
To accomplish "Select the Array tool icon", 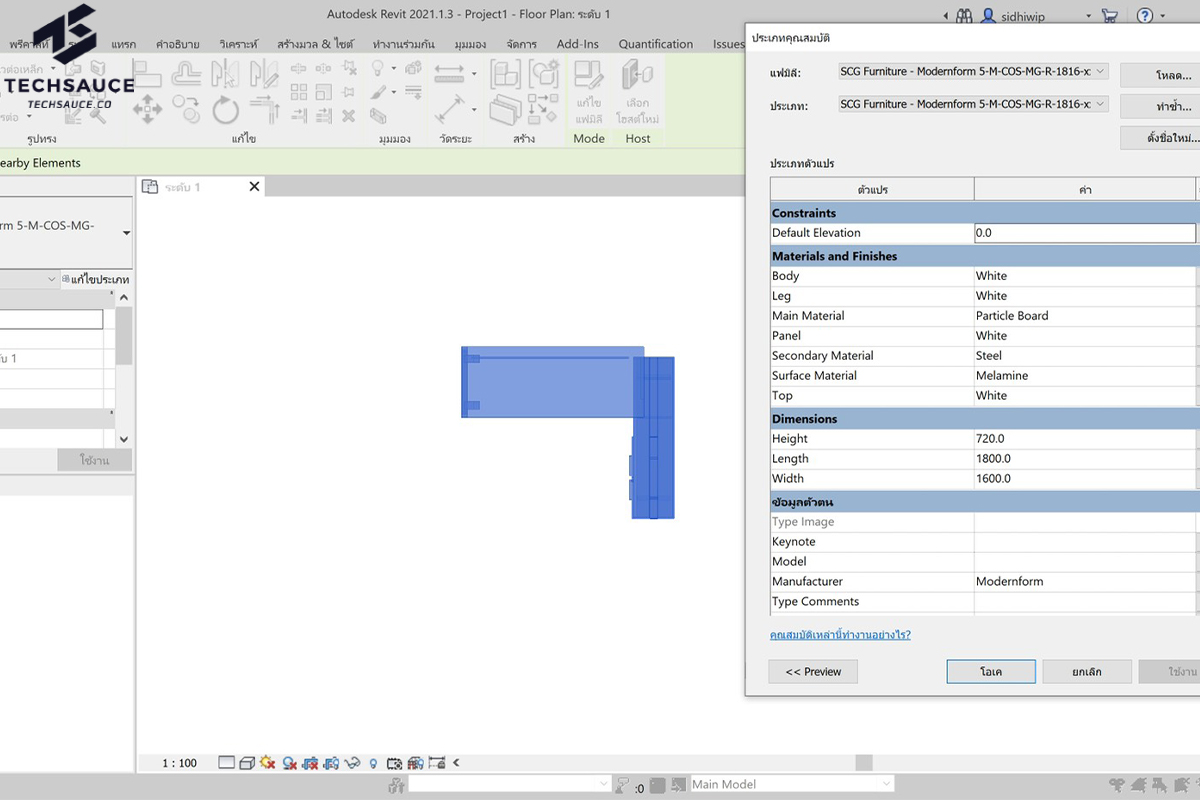I will 299,93.
